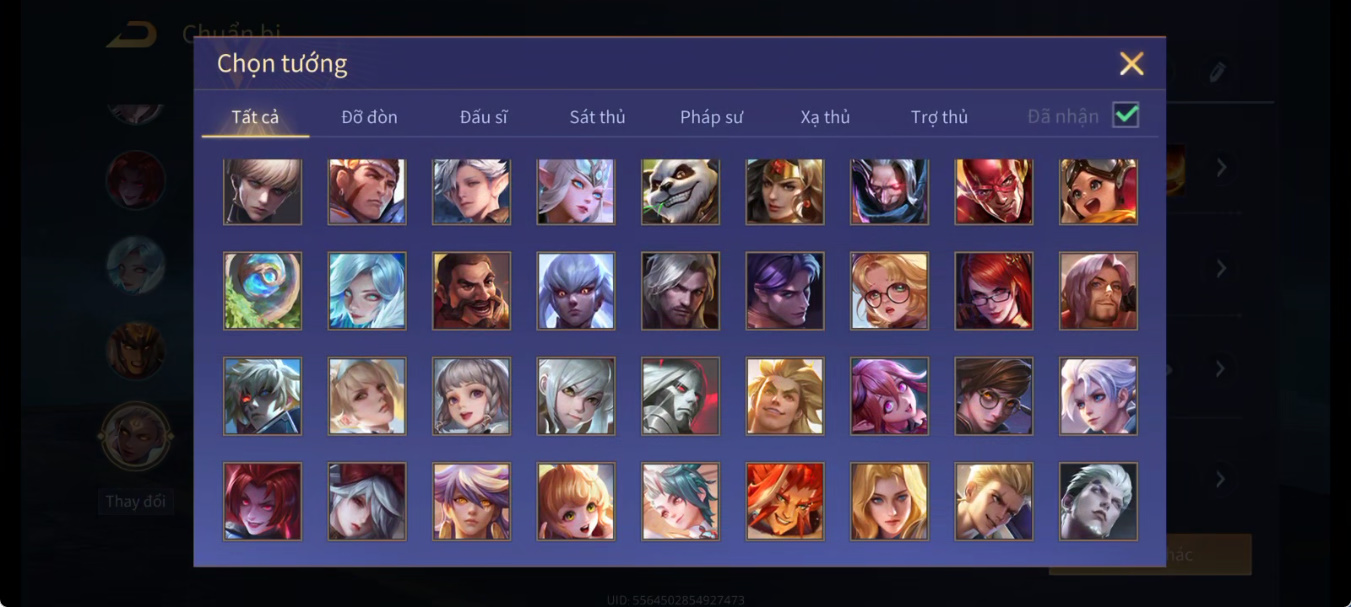This screenshot has height=607, width=1351.
Task: Select the silver armored knight hero
Action: coord(680,396)
